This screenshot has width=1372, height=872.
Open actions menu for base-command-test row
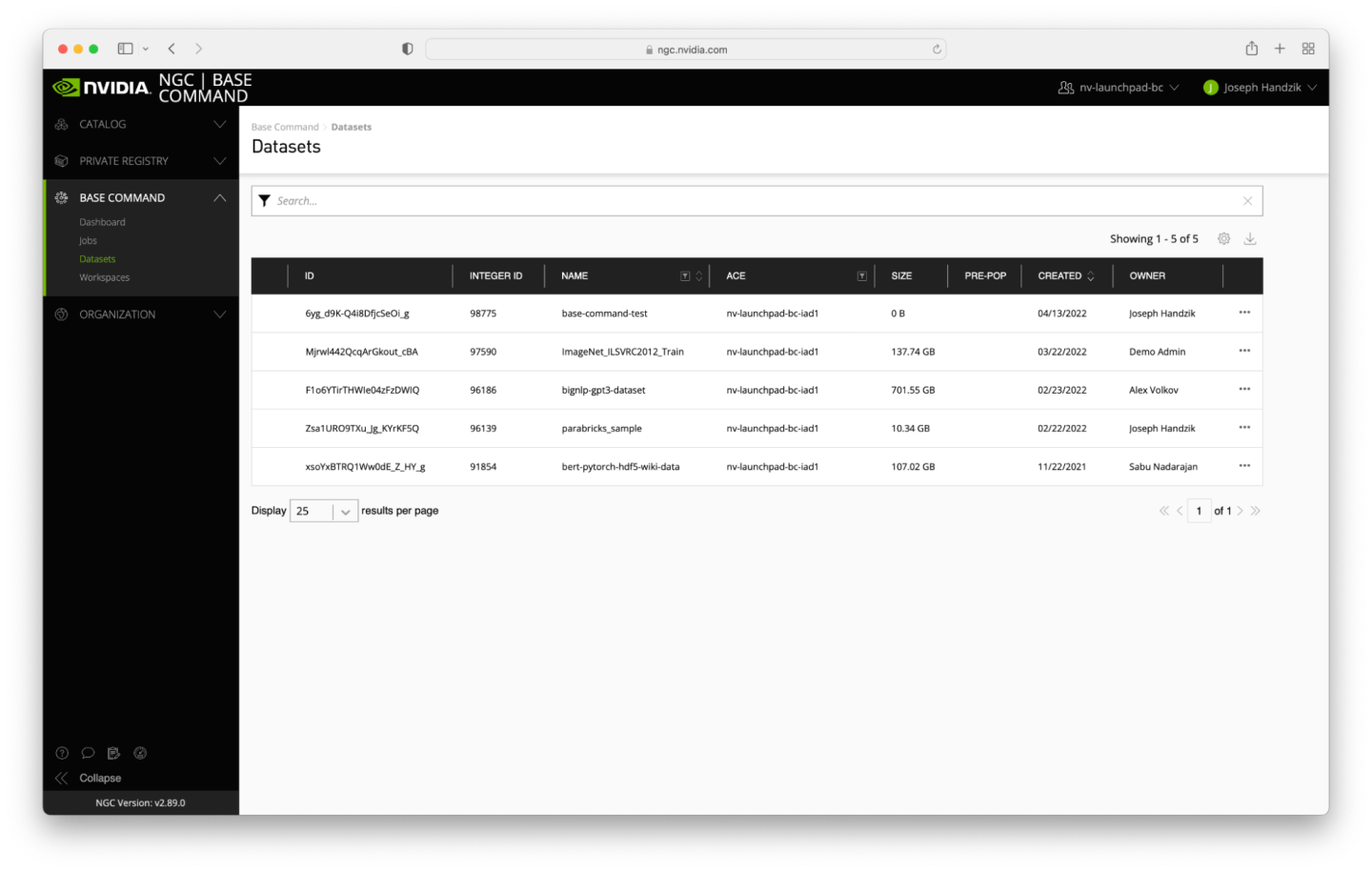pyautogui.click(x=1244, y=313)
